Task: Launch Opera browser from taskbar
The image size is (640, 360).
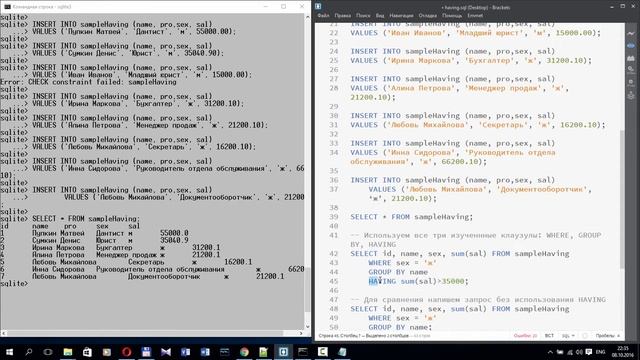Action: (x=127, y=351)
